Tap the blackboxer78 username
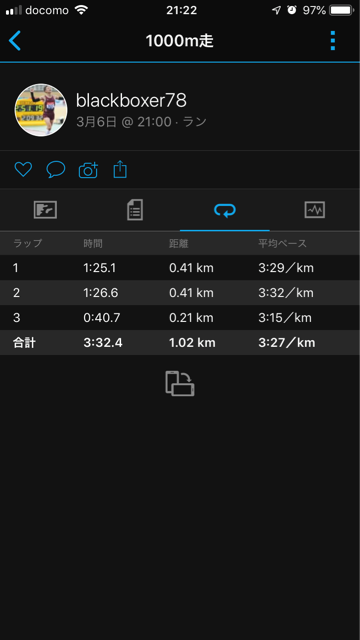The width and height of the screenshot is (360, 640). [x=131, y=101]
